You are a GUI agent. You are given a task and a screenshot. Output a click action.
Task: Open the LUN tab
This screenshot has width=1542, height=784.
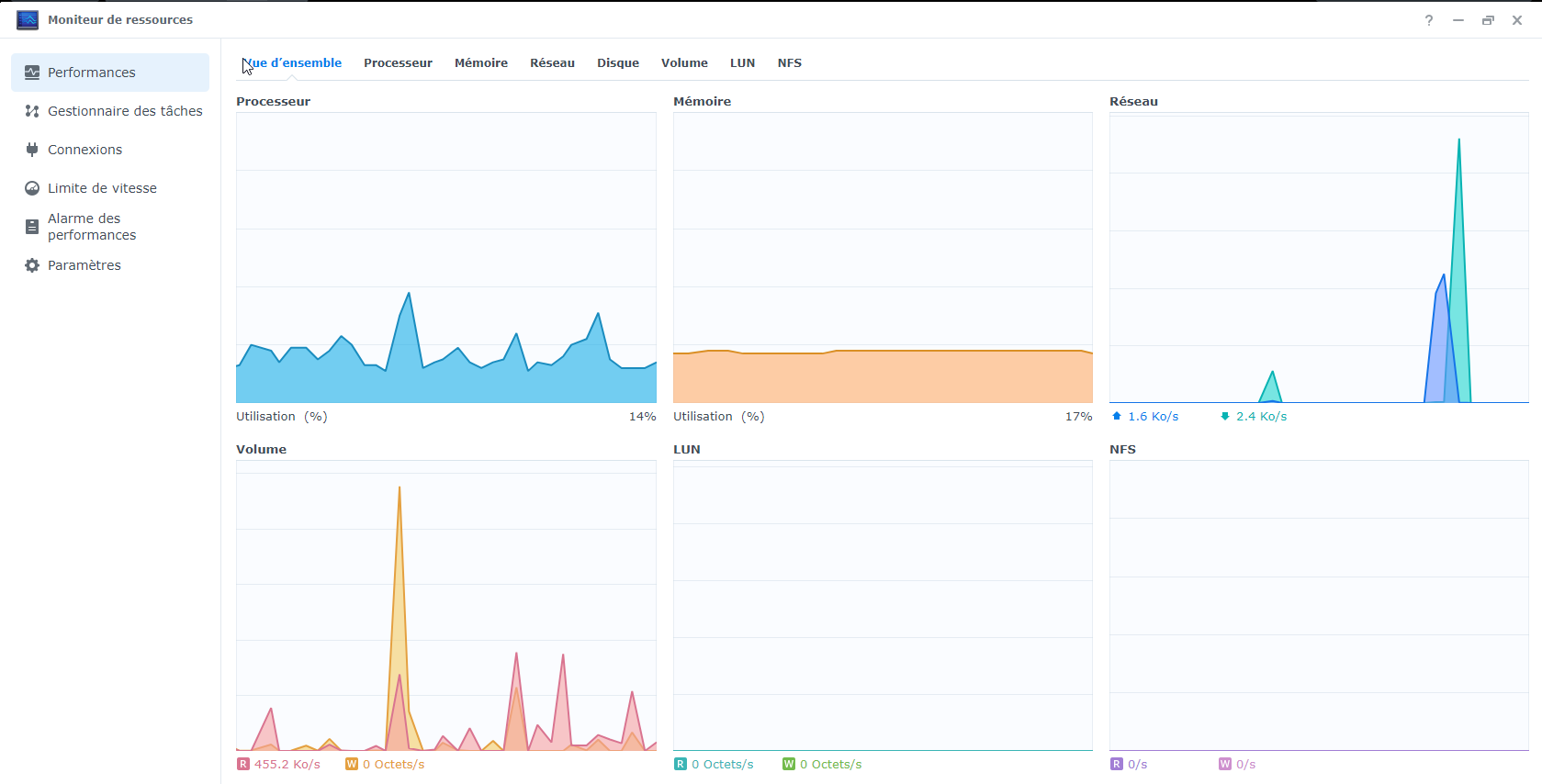[742, 63]
